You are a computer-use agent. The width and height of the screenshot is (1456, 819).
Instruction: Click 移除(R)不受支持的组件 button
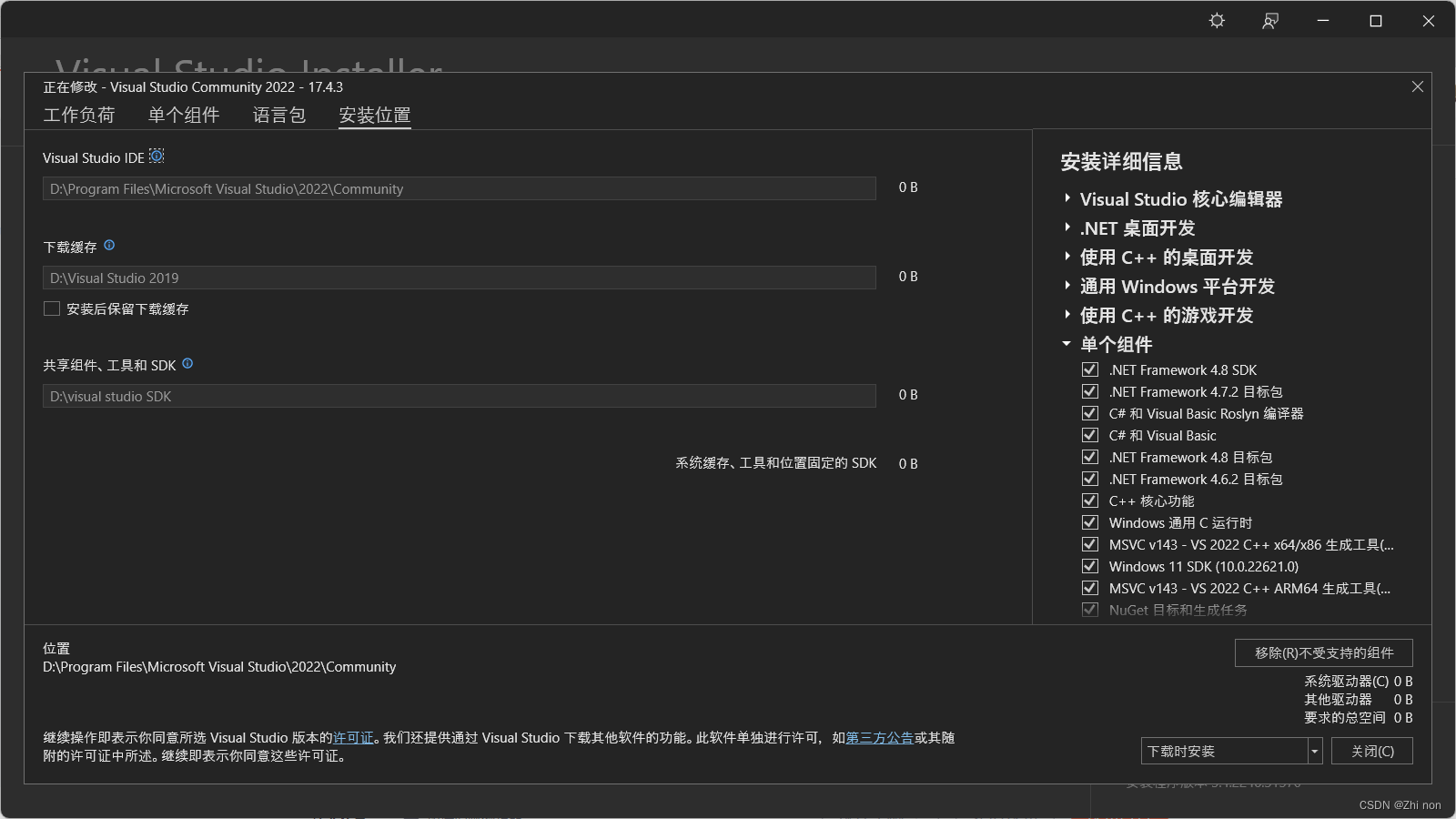coord(1324,652)
